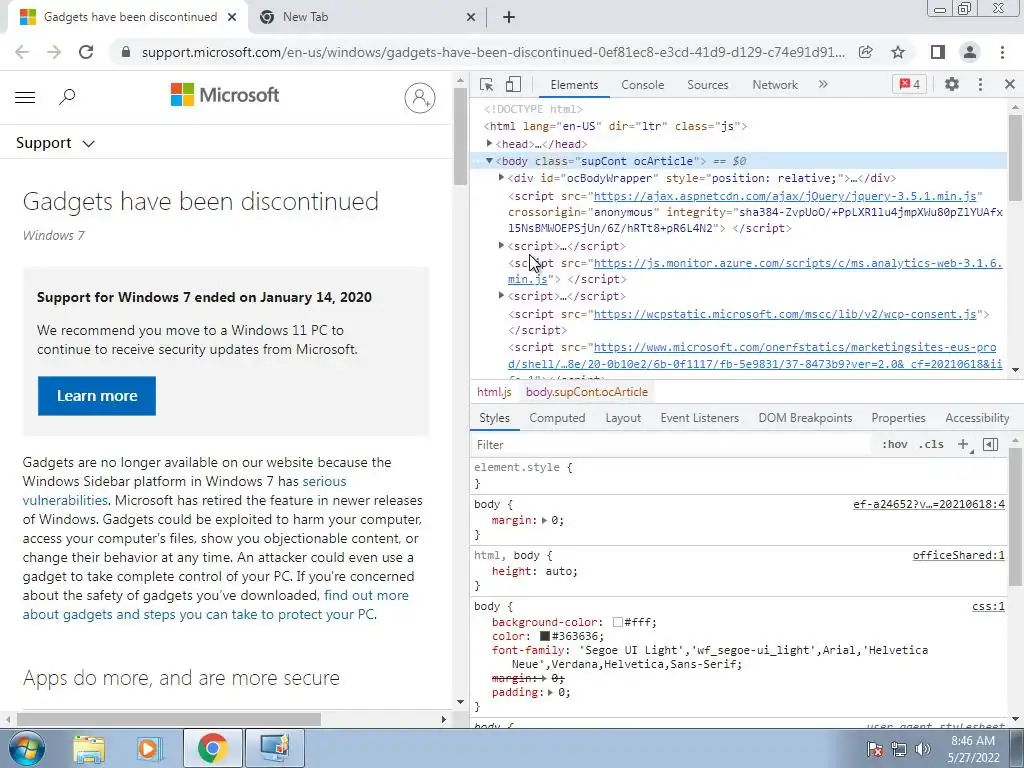Expand the div ocBodyWrapper node
1024x768 pixels.
[502, 178]
